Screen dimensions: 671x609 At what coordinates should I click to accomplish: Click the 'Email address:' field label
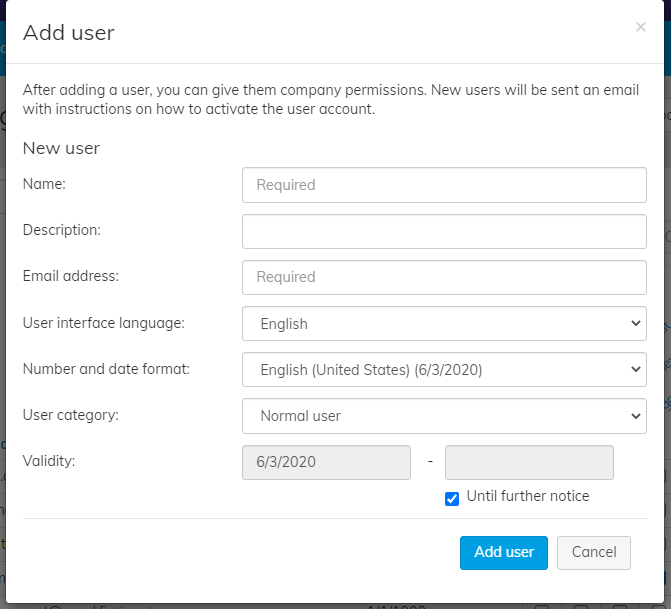(x=70, y=276)
